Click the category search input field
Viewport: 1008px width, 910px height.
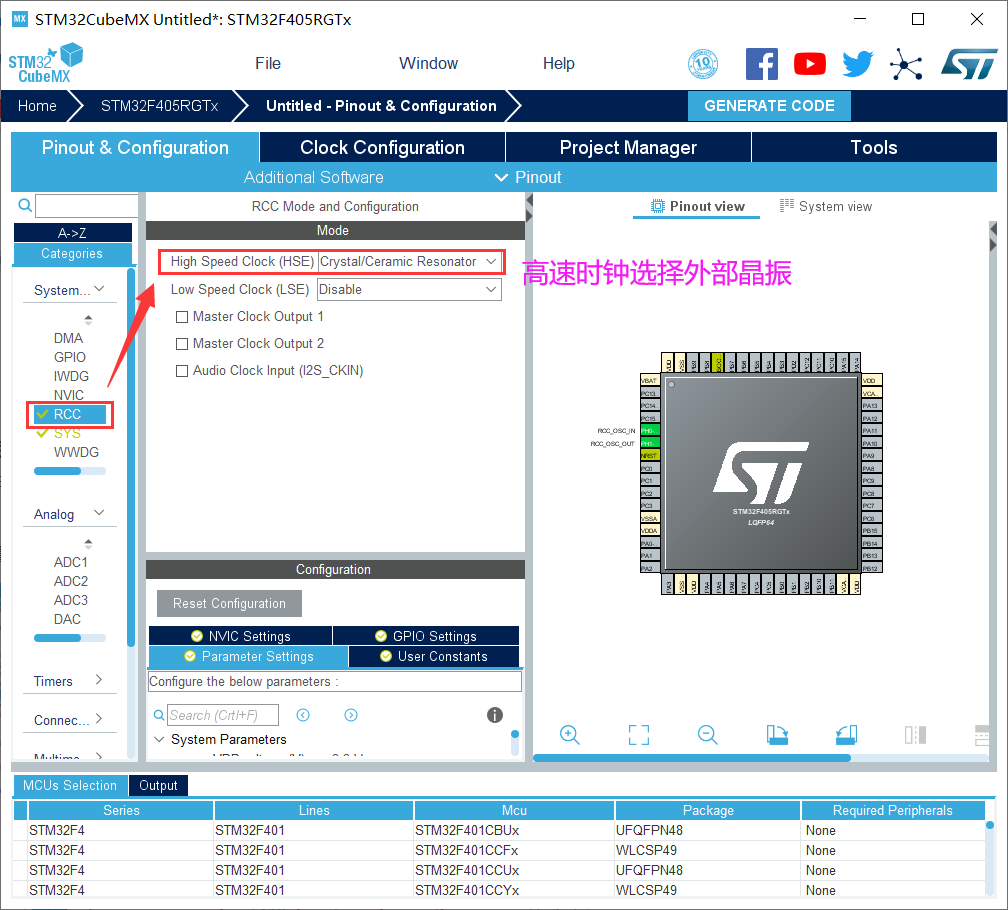click(87, 206)
